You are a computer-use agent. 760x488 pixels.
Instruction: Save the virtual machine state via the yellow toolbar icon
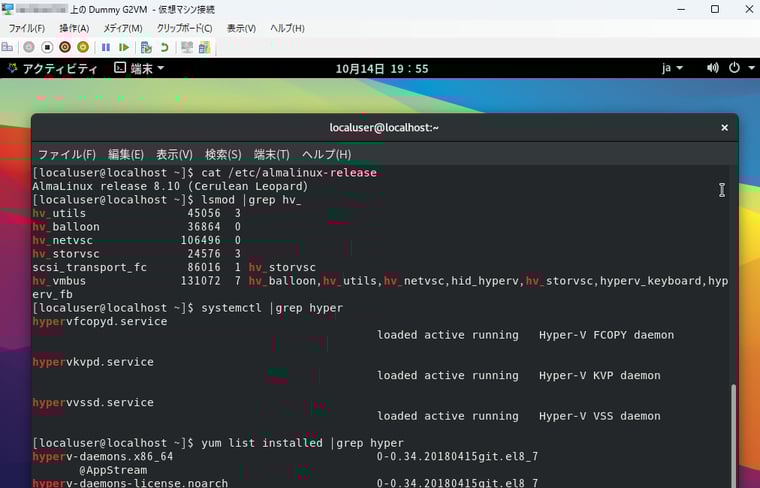[83, 47]
